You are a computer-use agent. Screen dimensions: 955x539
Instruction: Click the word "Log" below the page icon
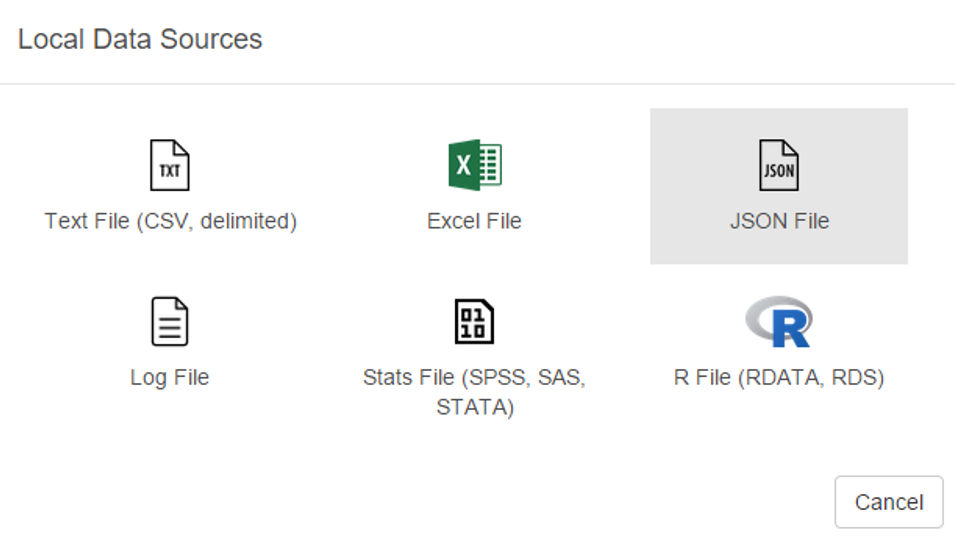[148, 378]
